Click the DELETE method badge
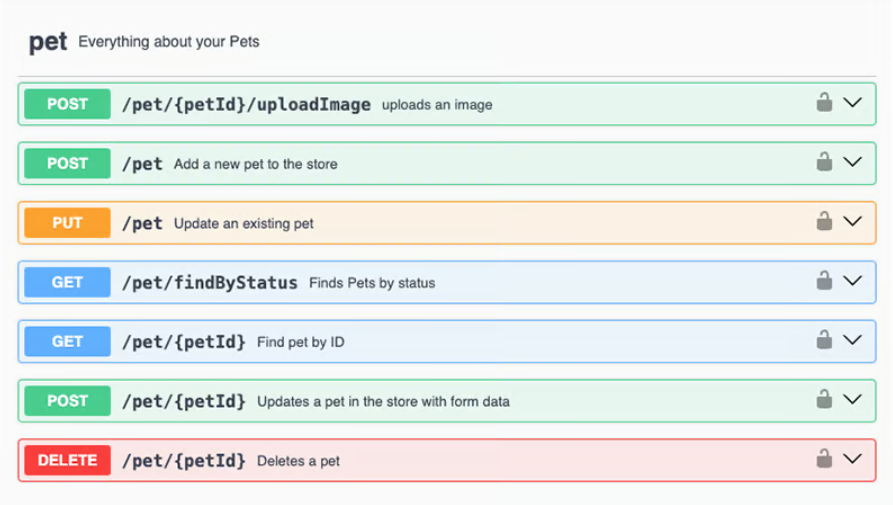 tap(67, 460)
